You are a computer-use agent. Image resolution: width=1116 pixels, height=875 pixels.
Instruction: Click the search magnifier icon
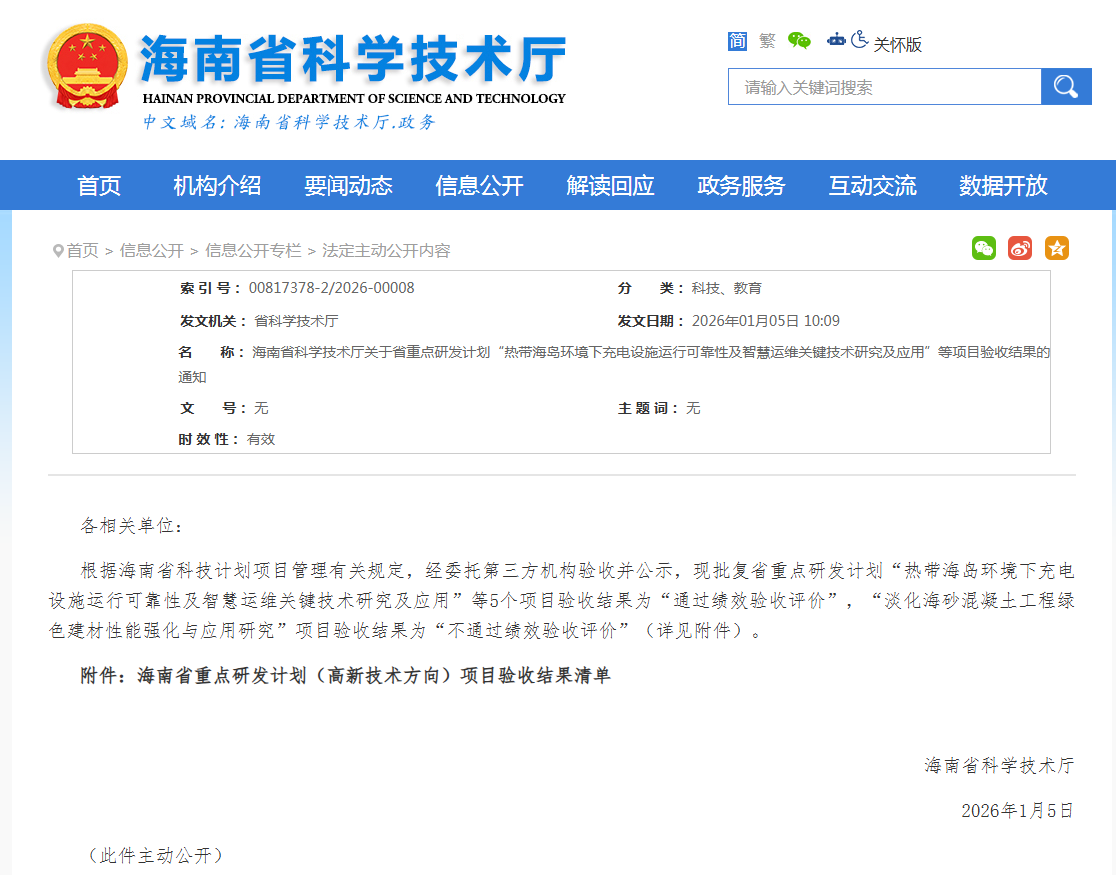(x=1066, y=86)
